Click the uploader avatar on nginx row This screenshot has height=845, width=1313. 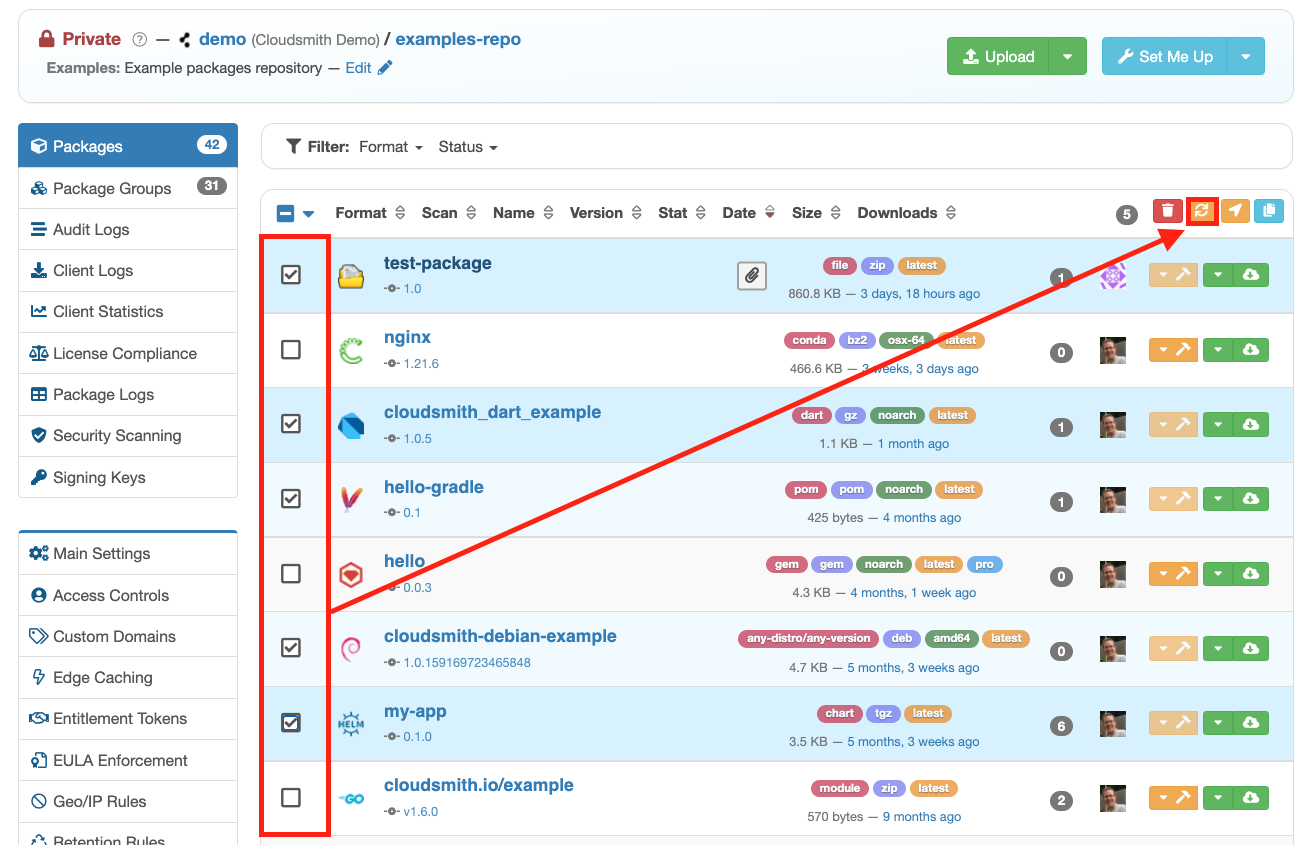(1113, 351)
